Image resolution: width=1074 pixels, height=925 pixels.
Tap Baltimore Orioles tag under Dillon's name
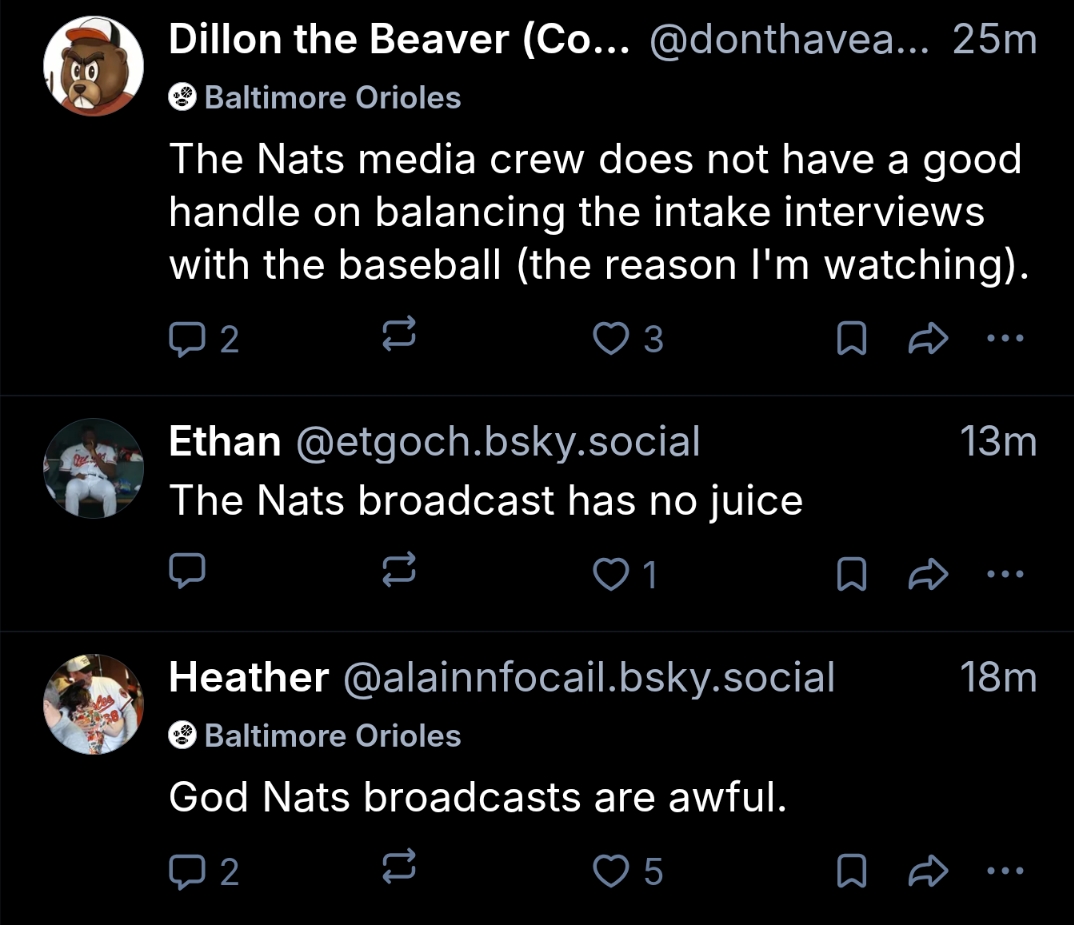(315, 98)
